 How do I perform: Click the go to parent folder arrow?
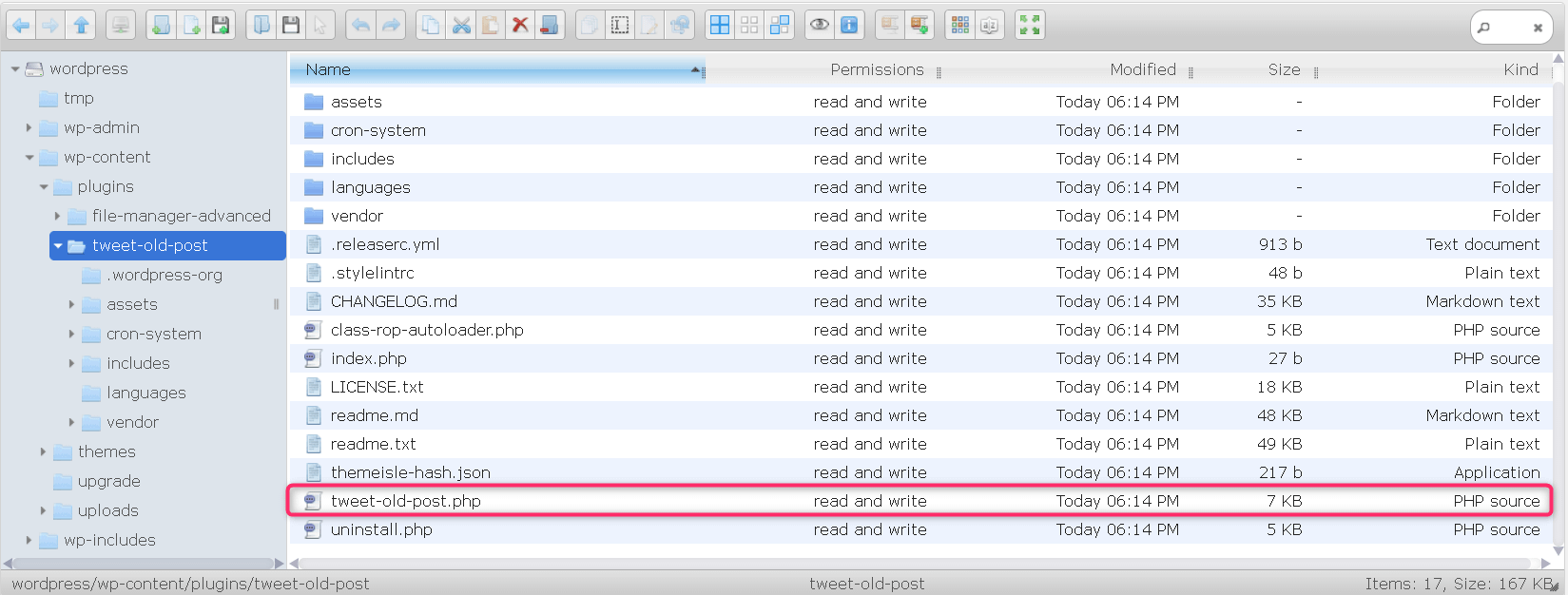pos(81,26)
